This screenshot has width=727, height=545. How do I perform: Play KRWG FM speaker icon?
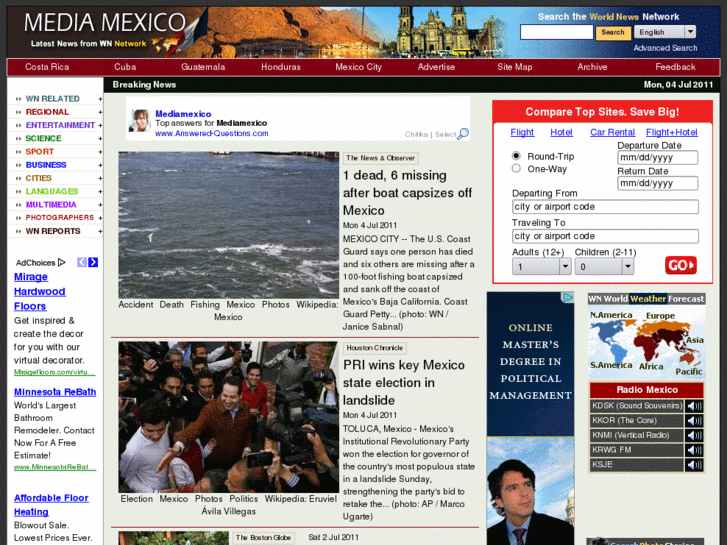pyautogui.click(x=694, y=450)
